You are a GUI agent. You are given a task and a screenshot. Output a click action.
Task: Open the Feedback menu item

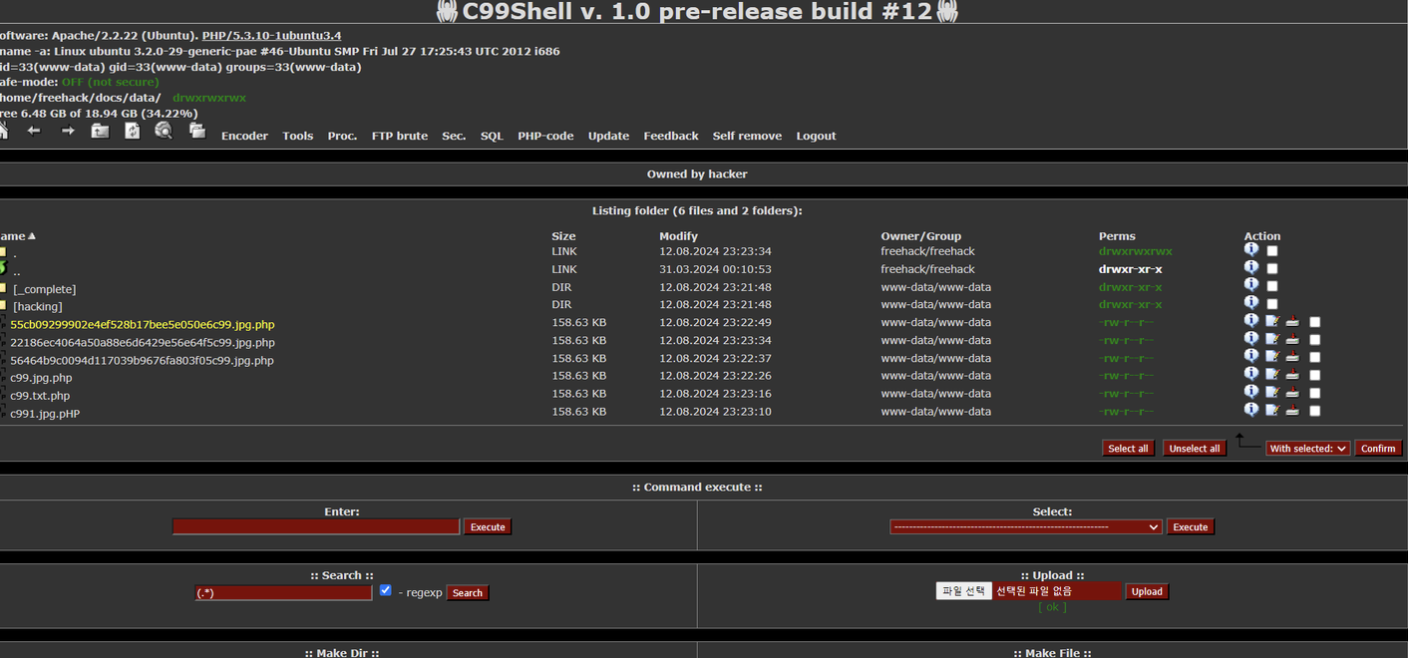coord(670,136)
